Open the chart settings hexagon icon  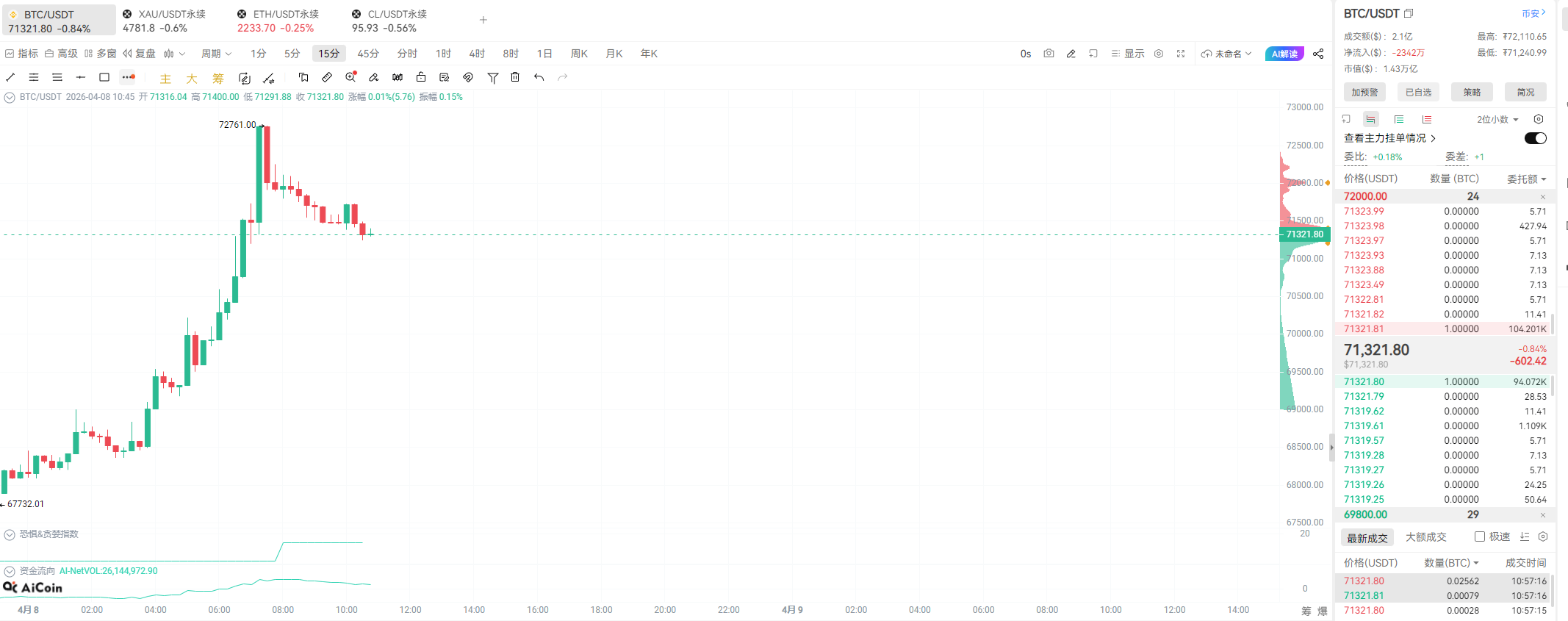pyautogui.click(x=1159, y=54)
